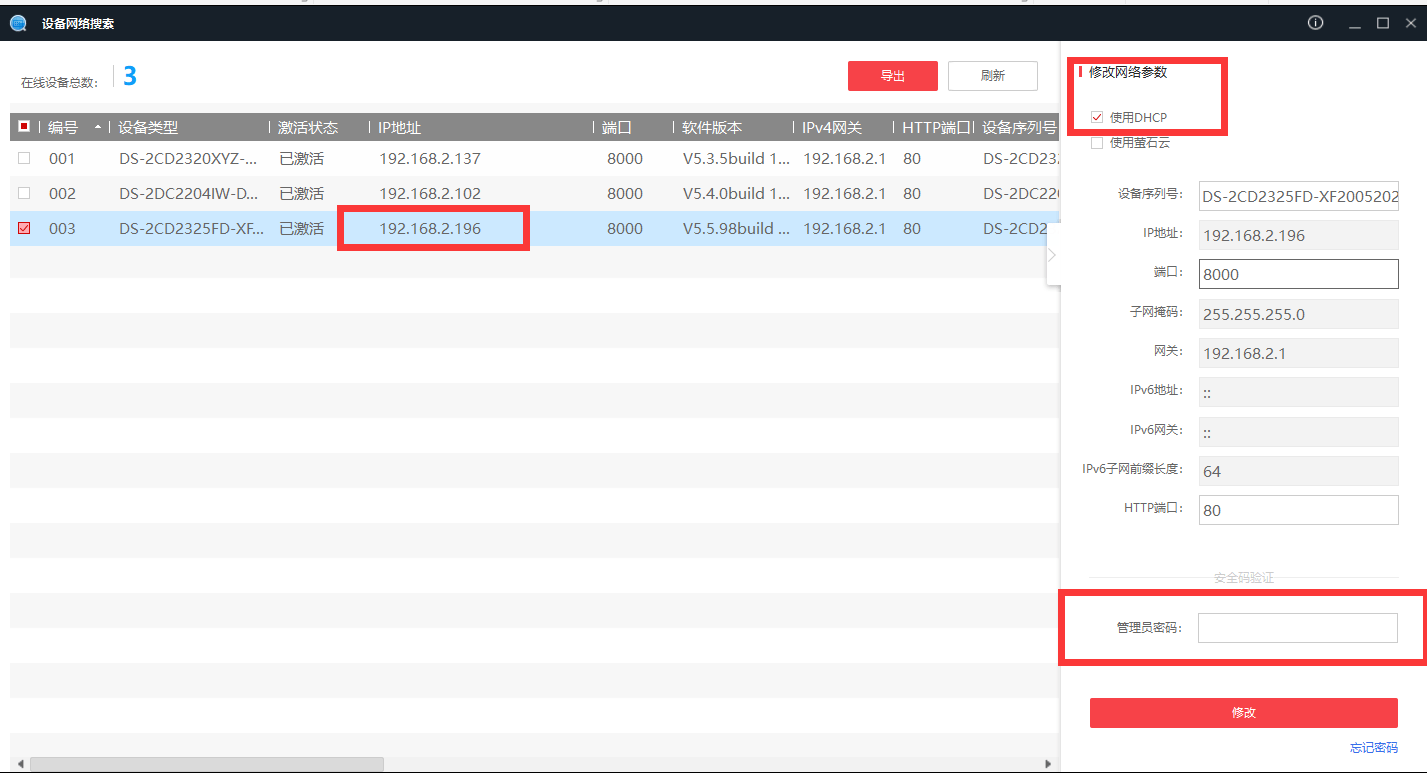Click the scrollbar right arrow

click(1047, 764)
